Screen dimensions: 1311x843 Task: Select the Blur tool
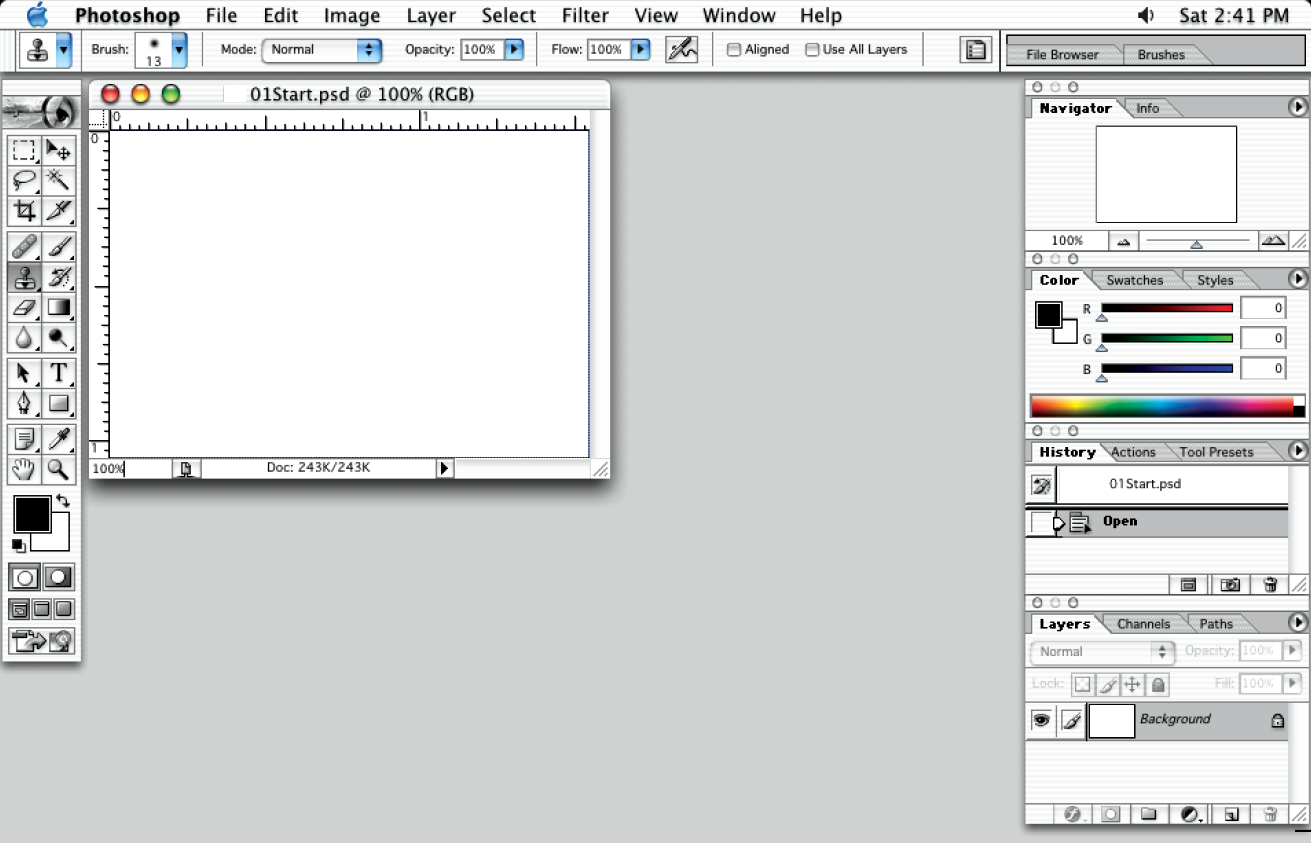[x=24, y=338]
